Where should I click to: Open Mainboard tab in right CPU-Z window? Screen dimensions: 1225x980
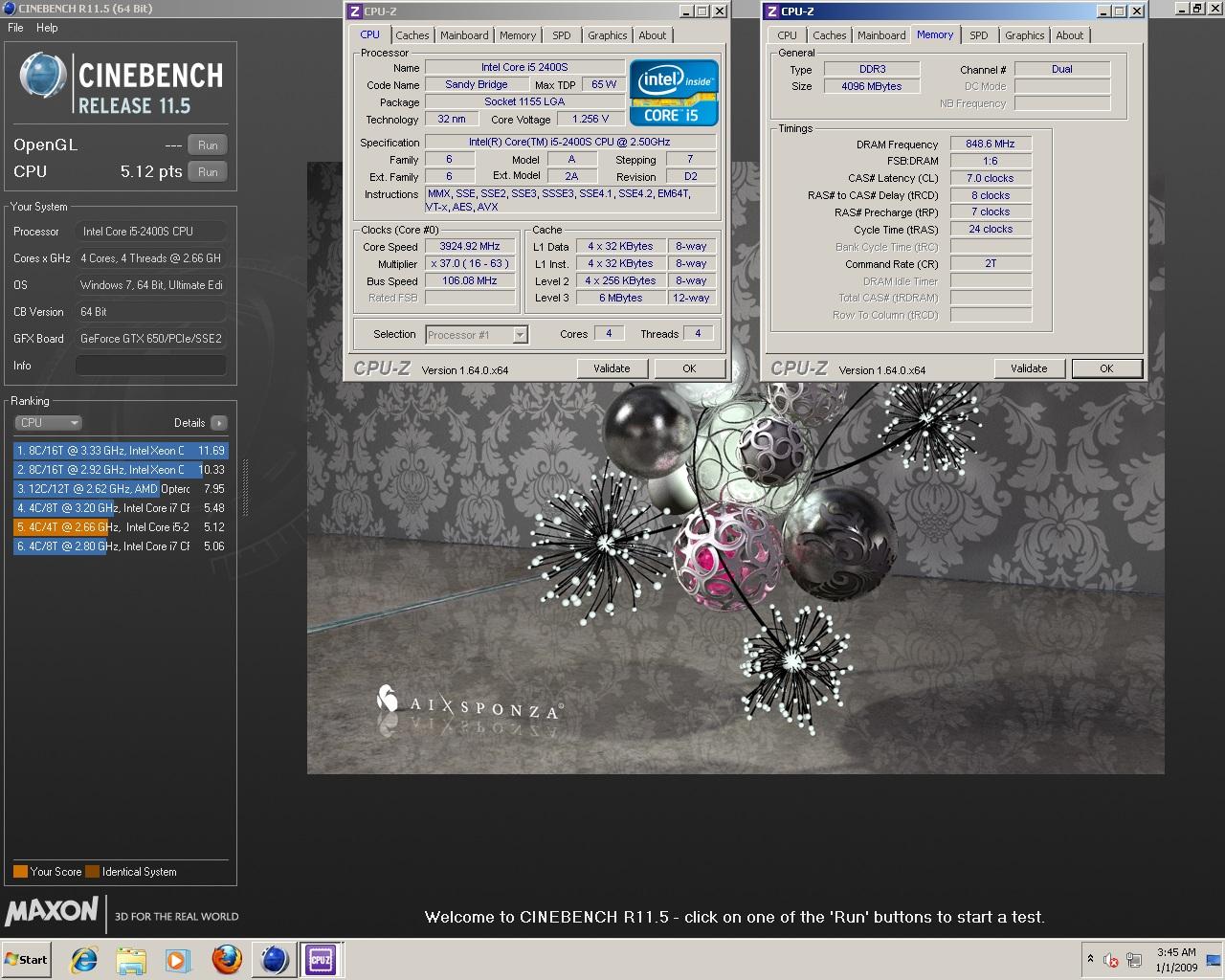(x=881, y=35)
